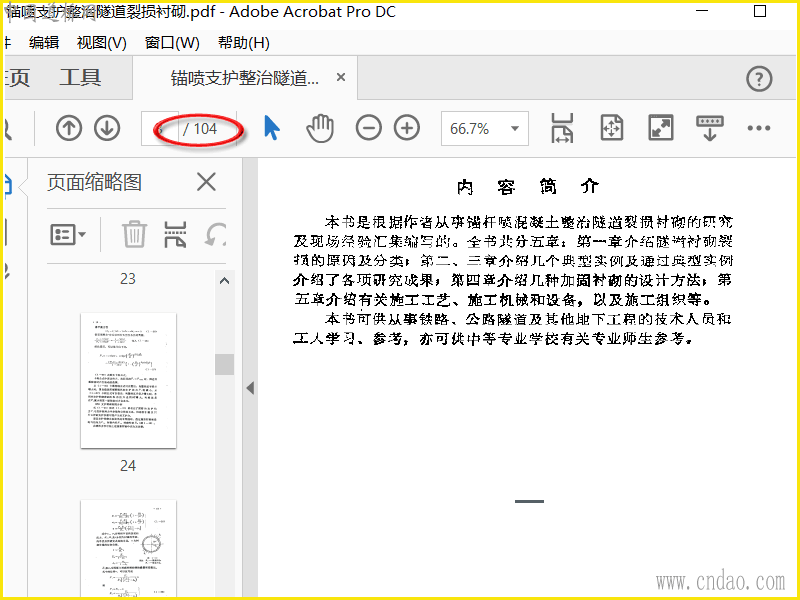Click the thumbnail scrollbar up arrow
Viewport: 800px width, 600px height.
[x=224, y=281]
